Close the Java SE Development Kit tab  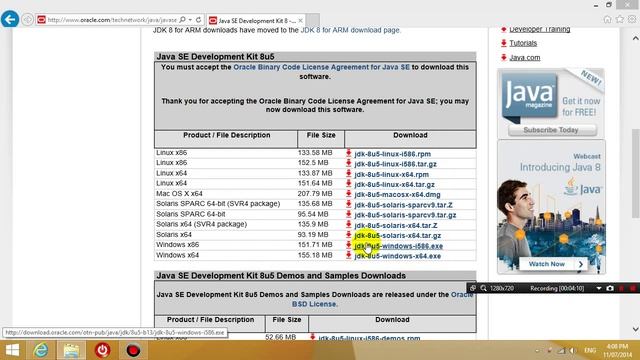click(301, 20)
